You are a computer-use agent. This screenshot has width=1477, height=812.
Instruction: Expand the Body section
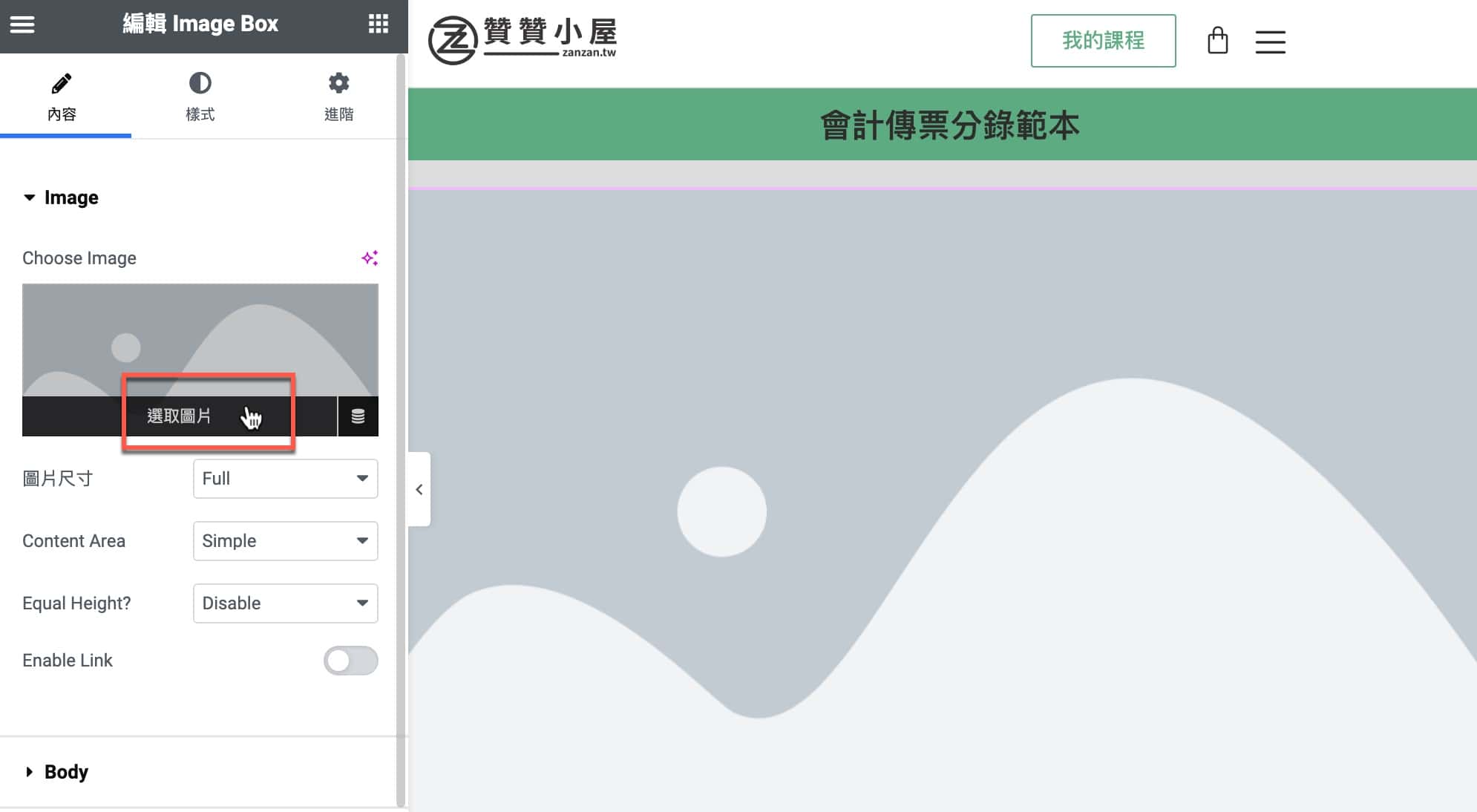coord(65,772)
